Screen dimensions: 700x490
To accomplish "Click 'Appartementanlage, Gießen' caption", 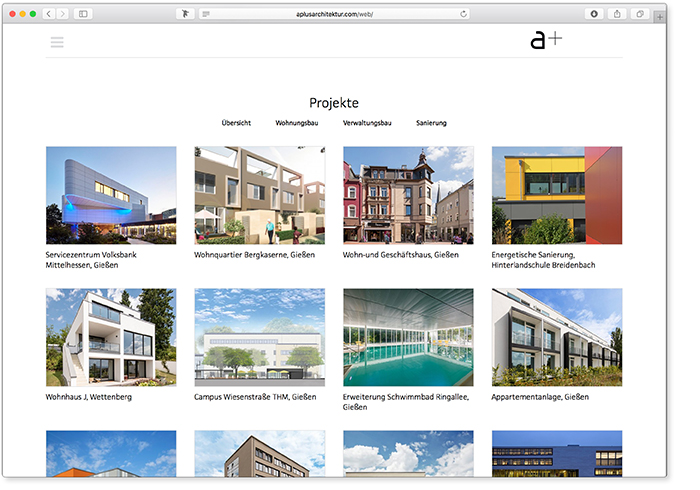I will [540, 397].
